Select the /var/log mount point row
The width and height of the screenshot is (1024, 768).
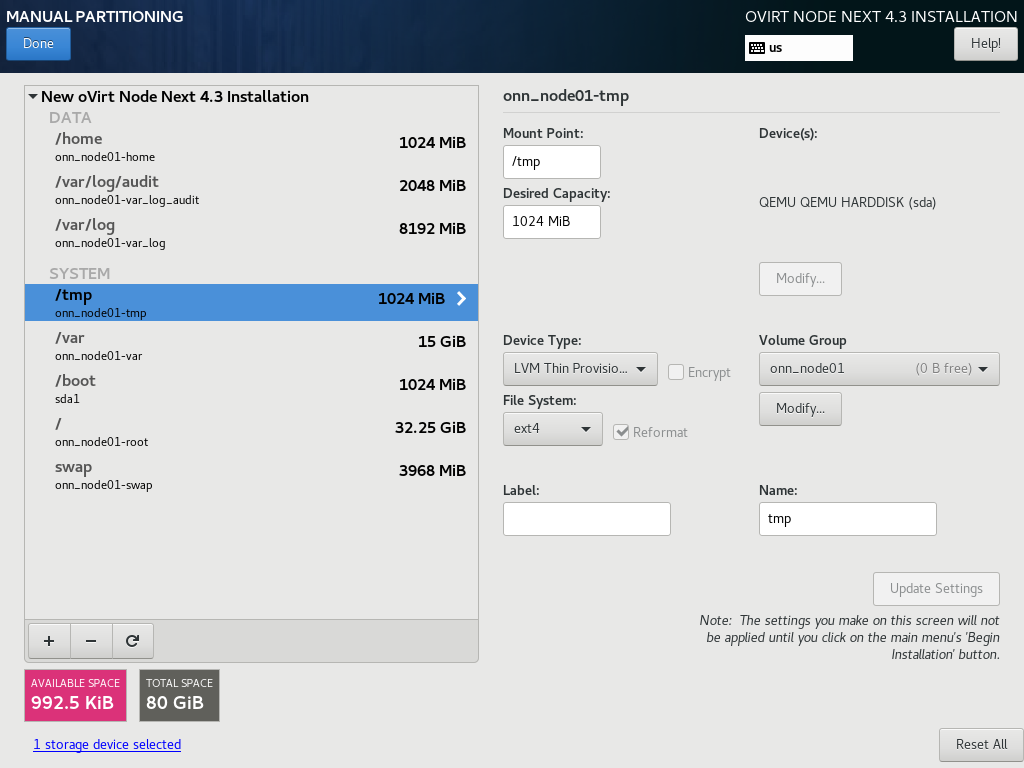pyautogui.click(x=251, y=233)
